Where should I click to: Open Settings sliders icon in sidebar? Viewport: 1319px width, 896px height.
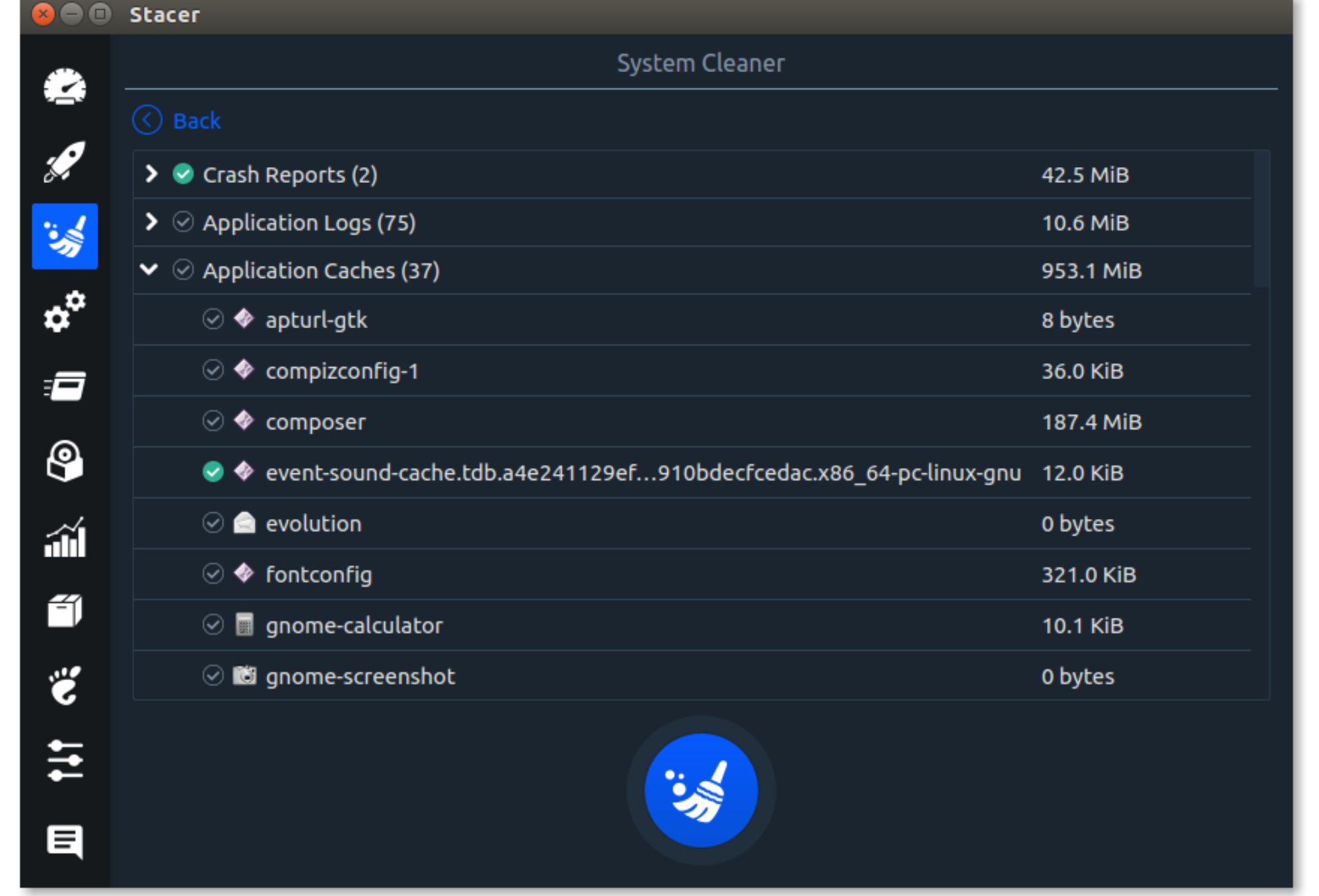pos(65,761)
